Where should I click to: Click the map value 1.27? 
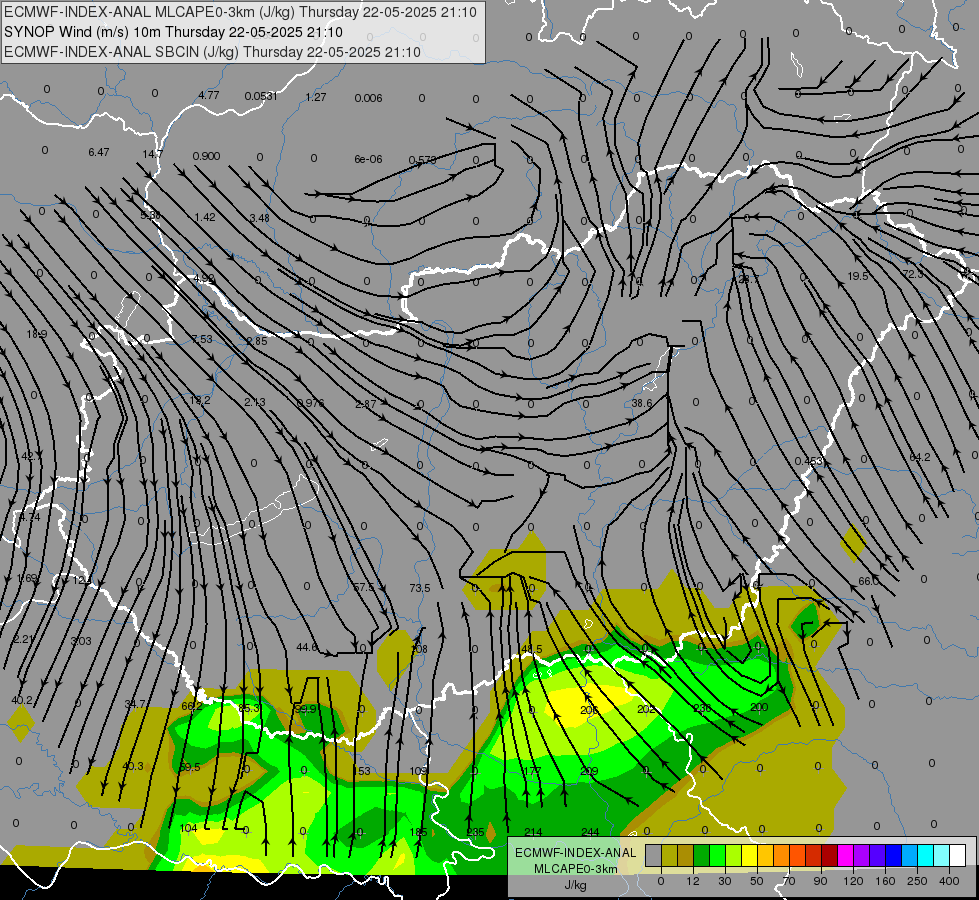pyautogui.click(x=317, y=97)
